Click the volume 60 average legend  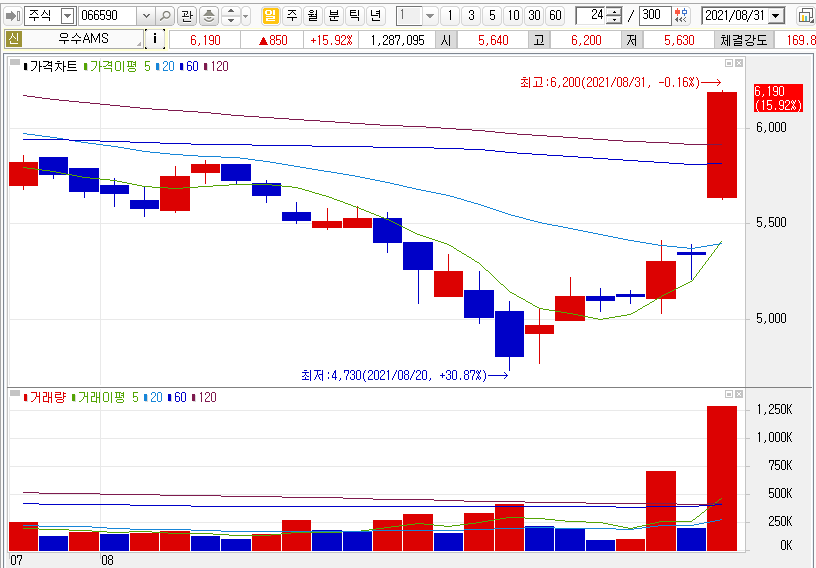click(177, 397)
